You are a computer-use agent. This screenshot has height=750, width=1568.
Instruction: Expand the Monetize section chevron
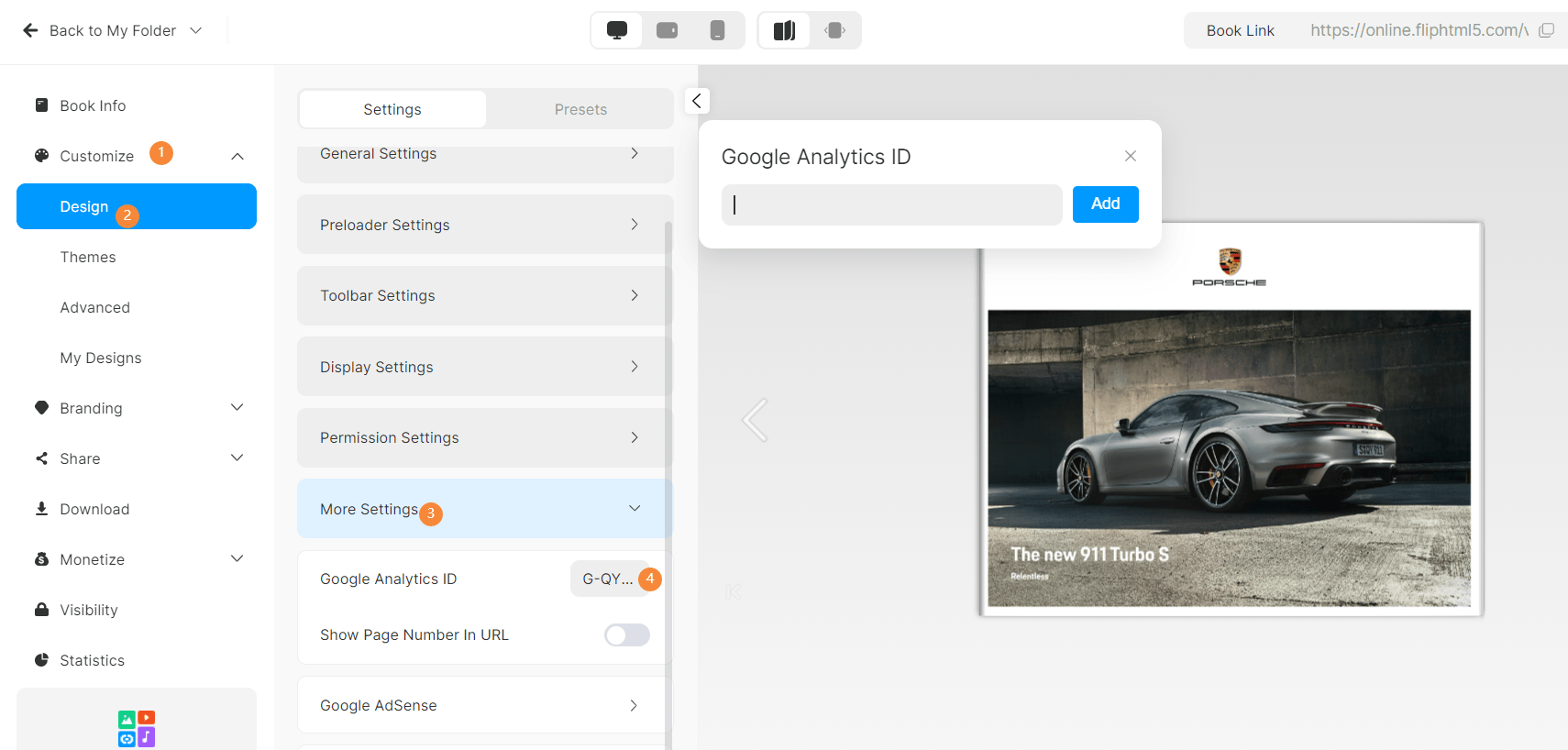[x=237, y=559]
